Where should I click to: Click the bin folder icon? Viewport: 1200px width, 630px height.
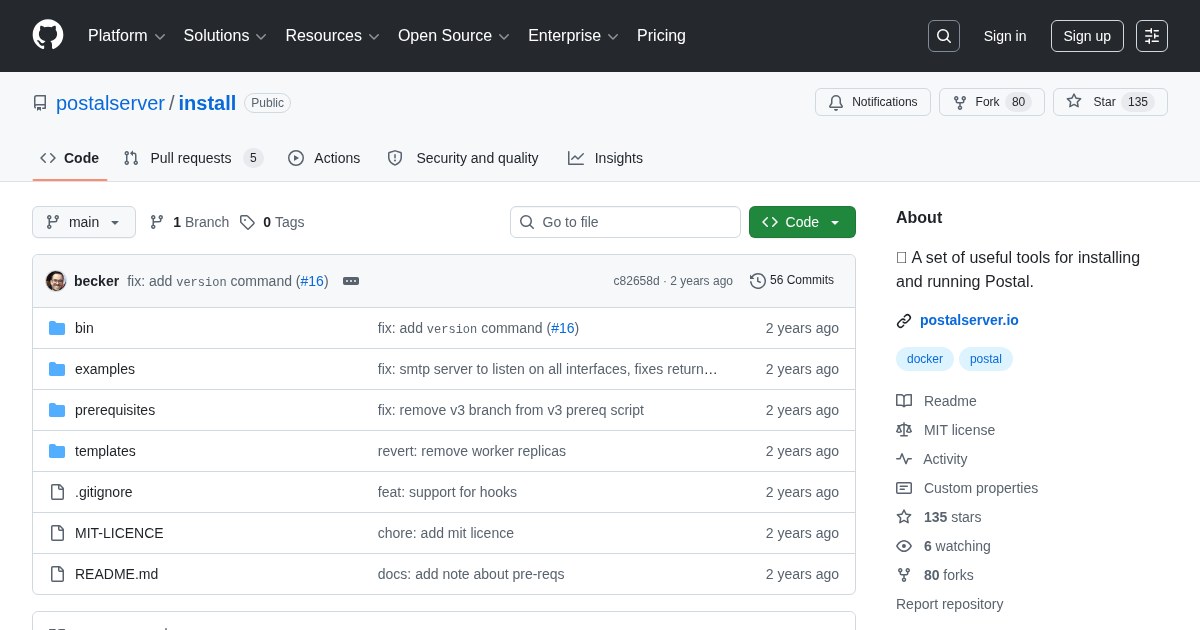57,328
